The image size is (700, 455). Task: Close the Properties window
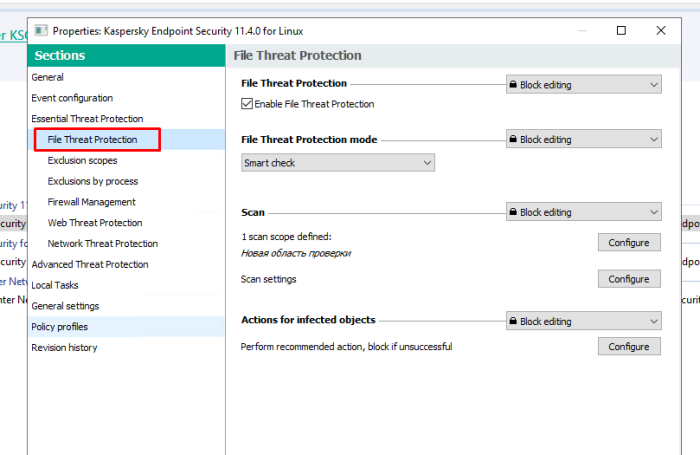(x=661, y=30)
